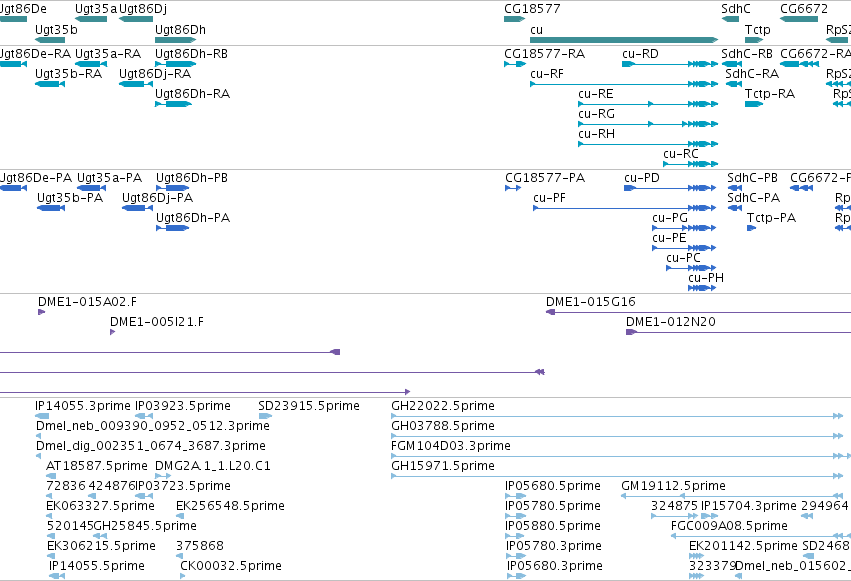851x581 pixels.
Task: Click the cu-RF transcript label
Action: [547, 74]
